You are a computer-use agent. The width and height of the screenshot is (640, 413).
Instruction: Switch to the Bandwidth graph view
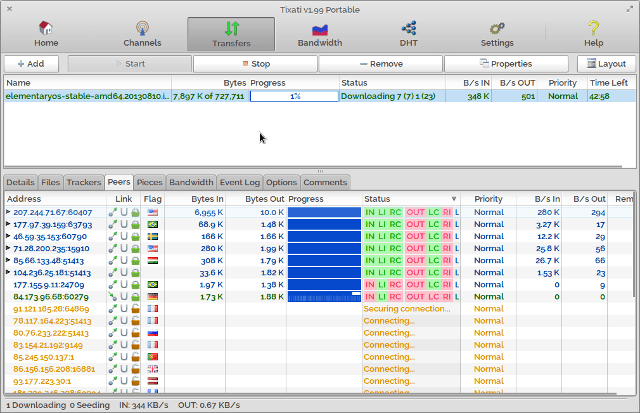pyautogui.click(x=319, y=33)
